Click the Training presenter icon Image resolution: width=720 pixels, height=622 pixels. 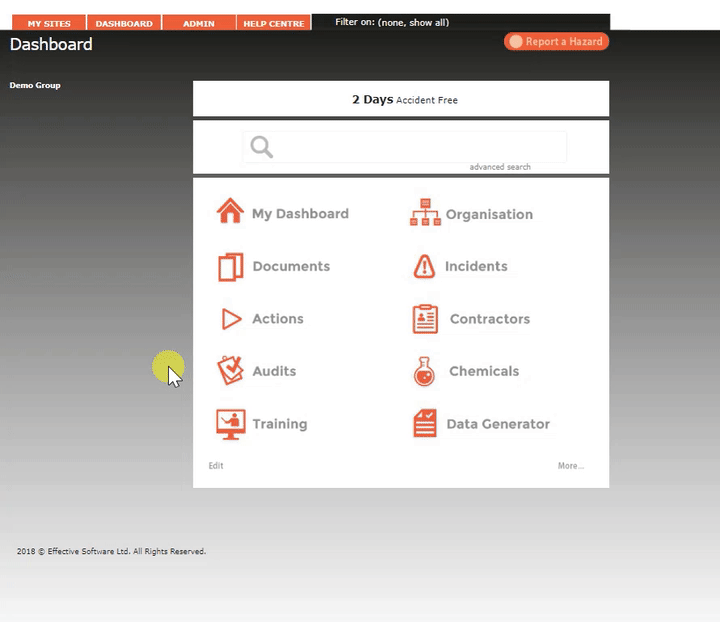click(x=230, y=424)
